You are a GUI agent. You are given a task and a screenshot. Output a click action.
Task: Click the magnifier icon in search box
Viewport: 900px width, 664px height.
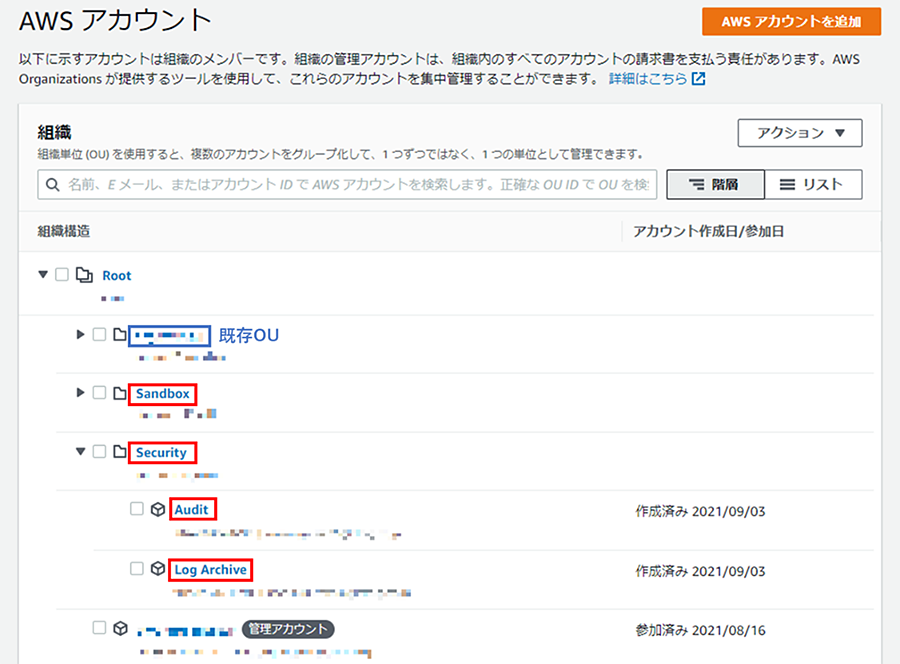(x=52, y=185)
